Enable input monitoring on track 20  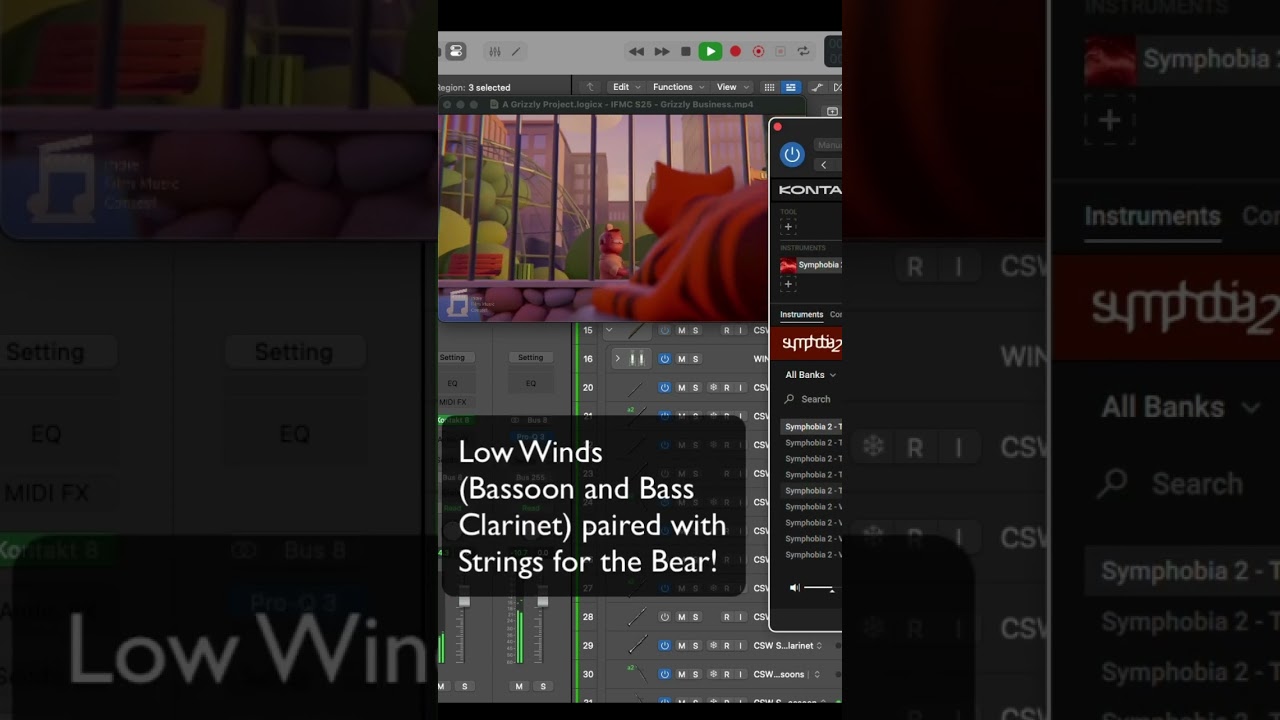click(x=740, y=387)
